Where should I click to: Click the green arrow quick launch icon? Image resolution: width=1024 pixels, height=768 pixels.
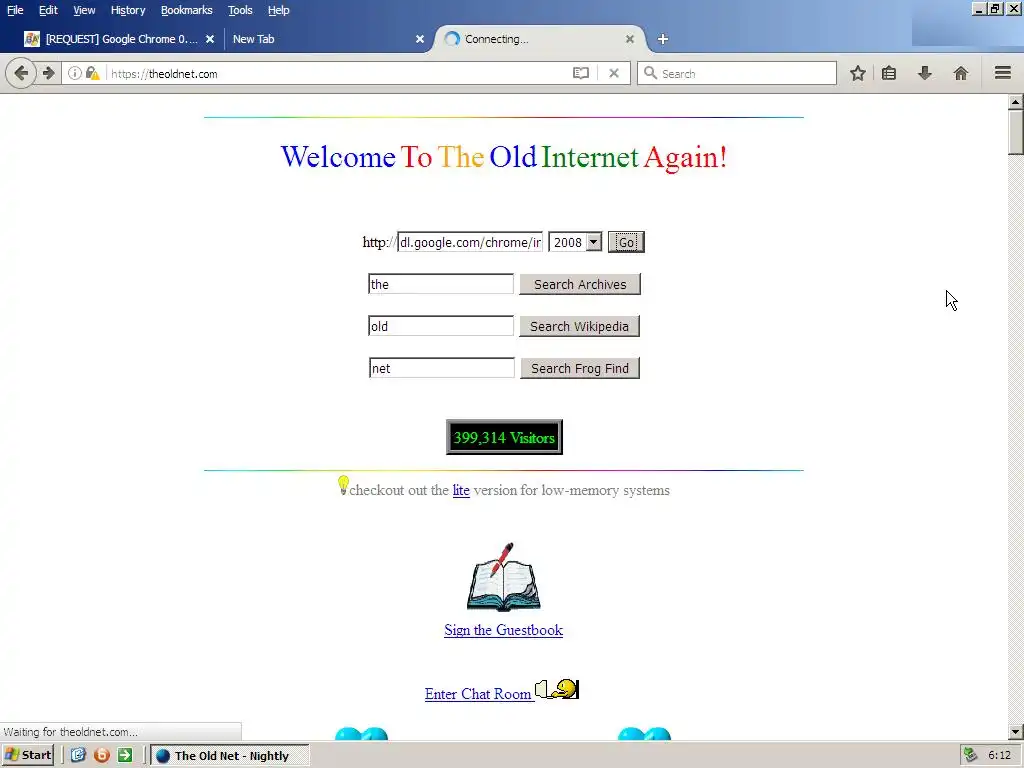coord(125,756)
